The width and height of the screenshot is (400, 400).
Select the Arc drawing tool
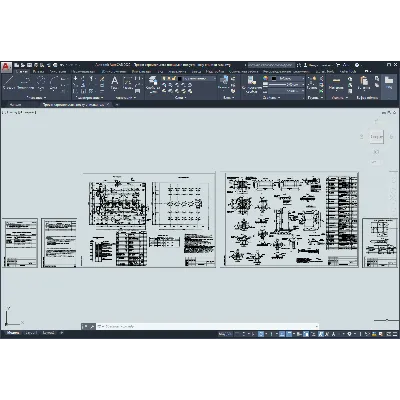[54, 83]
